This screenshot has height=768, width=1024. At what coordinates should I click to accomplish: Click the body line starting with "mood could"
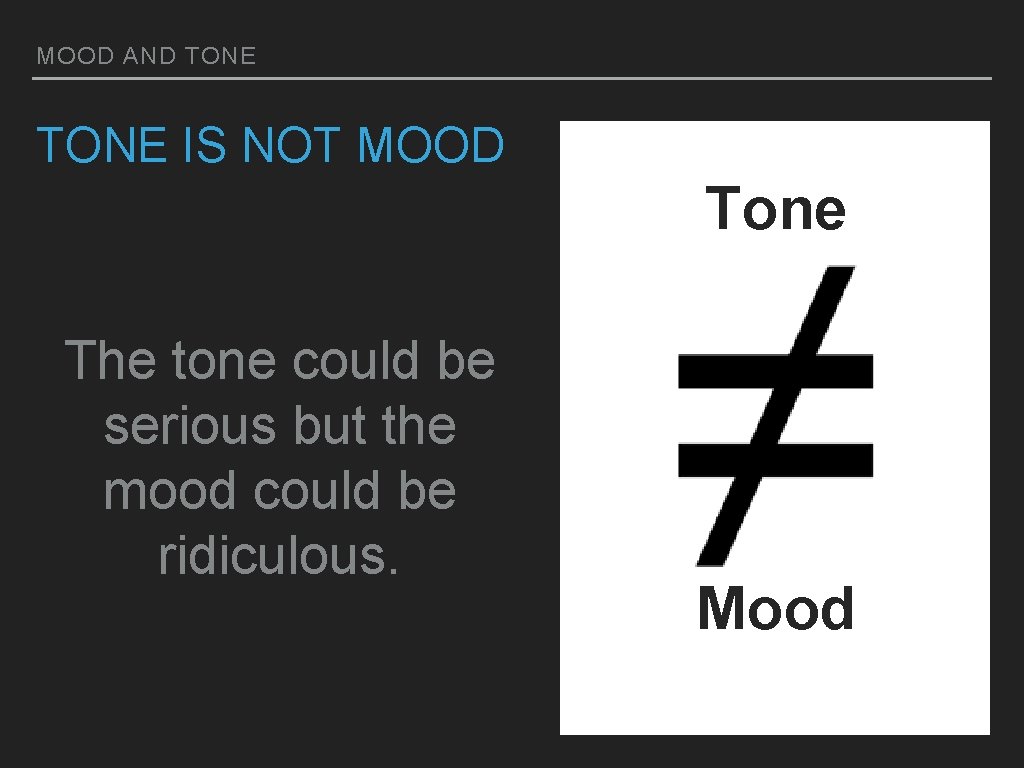280,491
